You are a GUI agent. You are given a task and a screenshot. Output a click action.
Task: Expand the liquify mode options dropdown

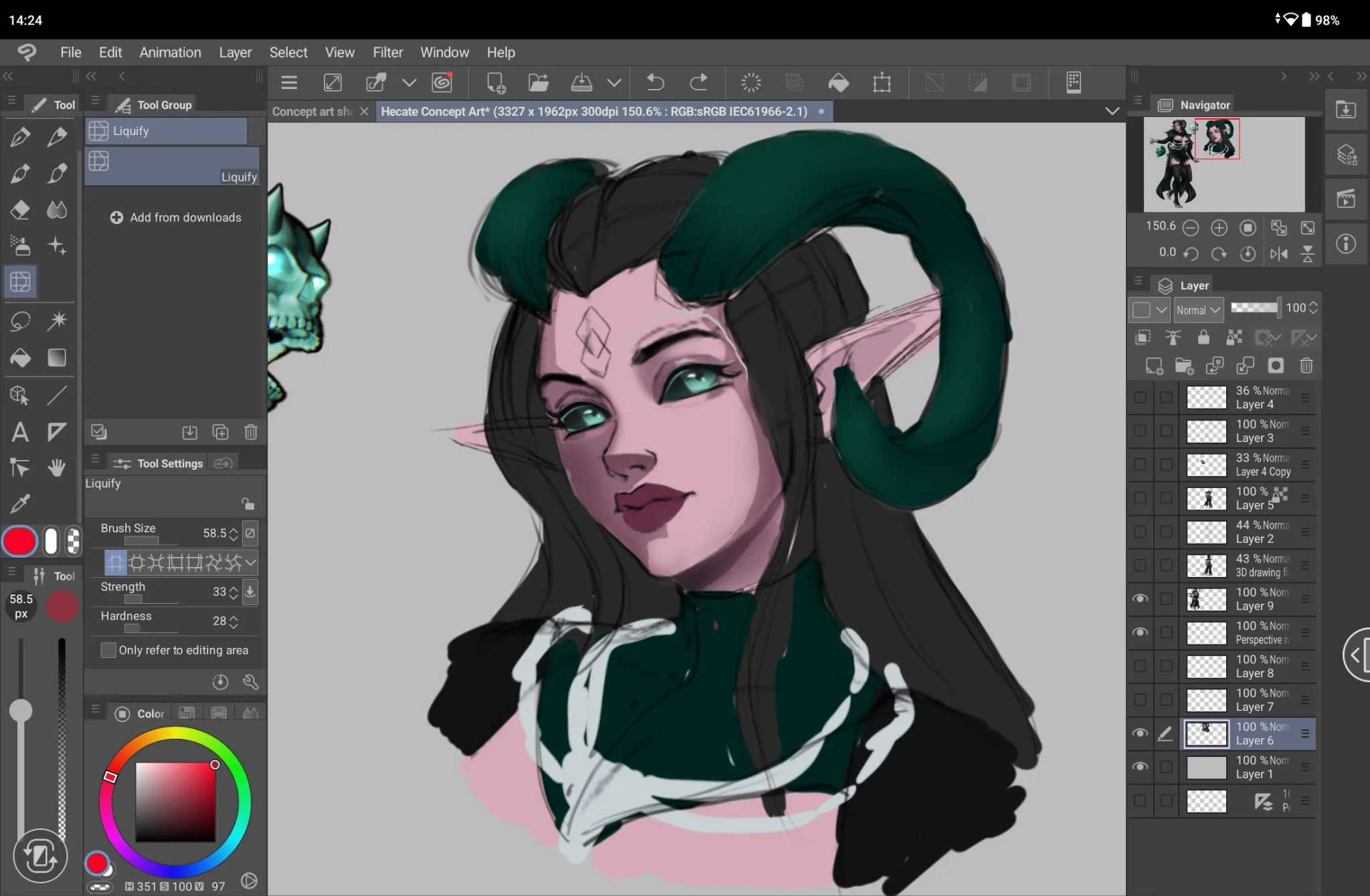tap(251, 563)
